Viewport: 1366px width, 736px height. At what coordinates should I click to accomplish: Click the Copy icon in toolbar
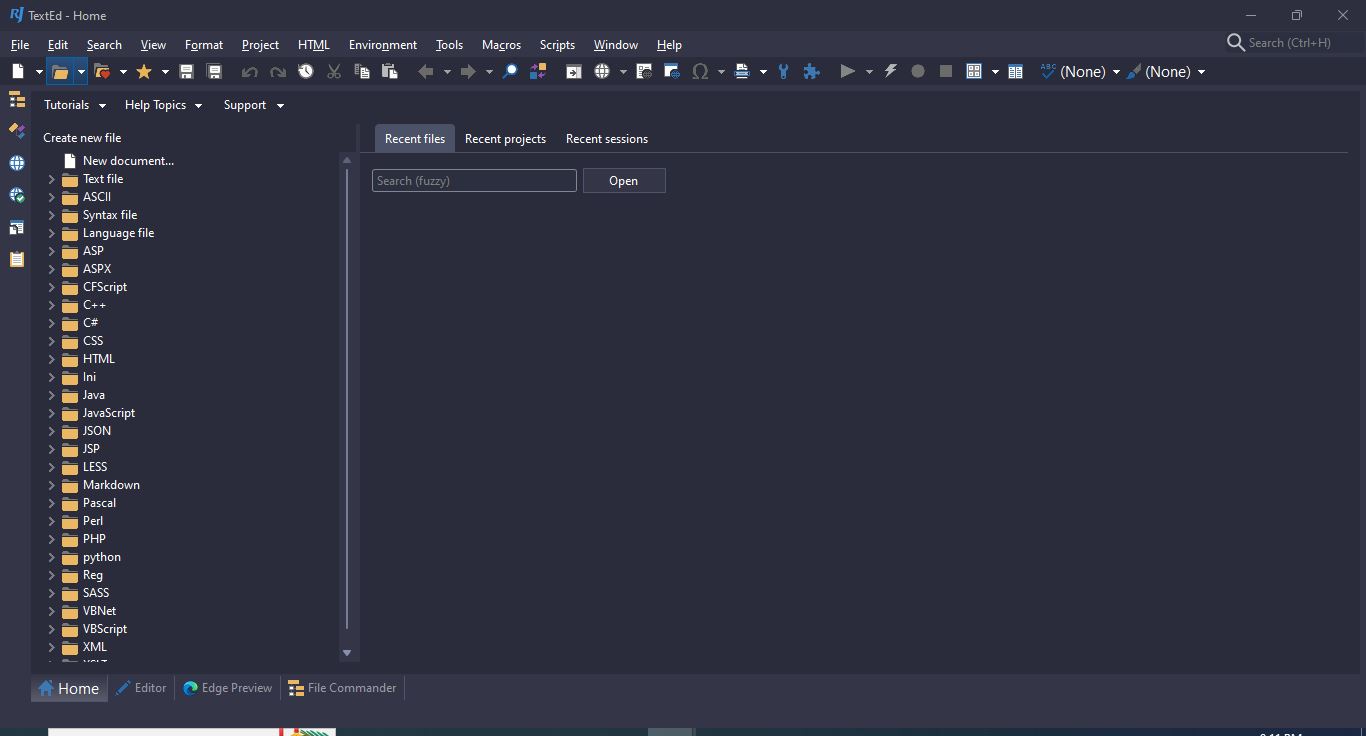click(x=362, y=72)
